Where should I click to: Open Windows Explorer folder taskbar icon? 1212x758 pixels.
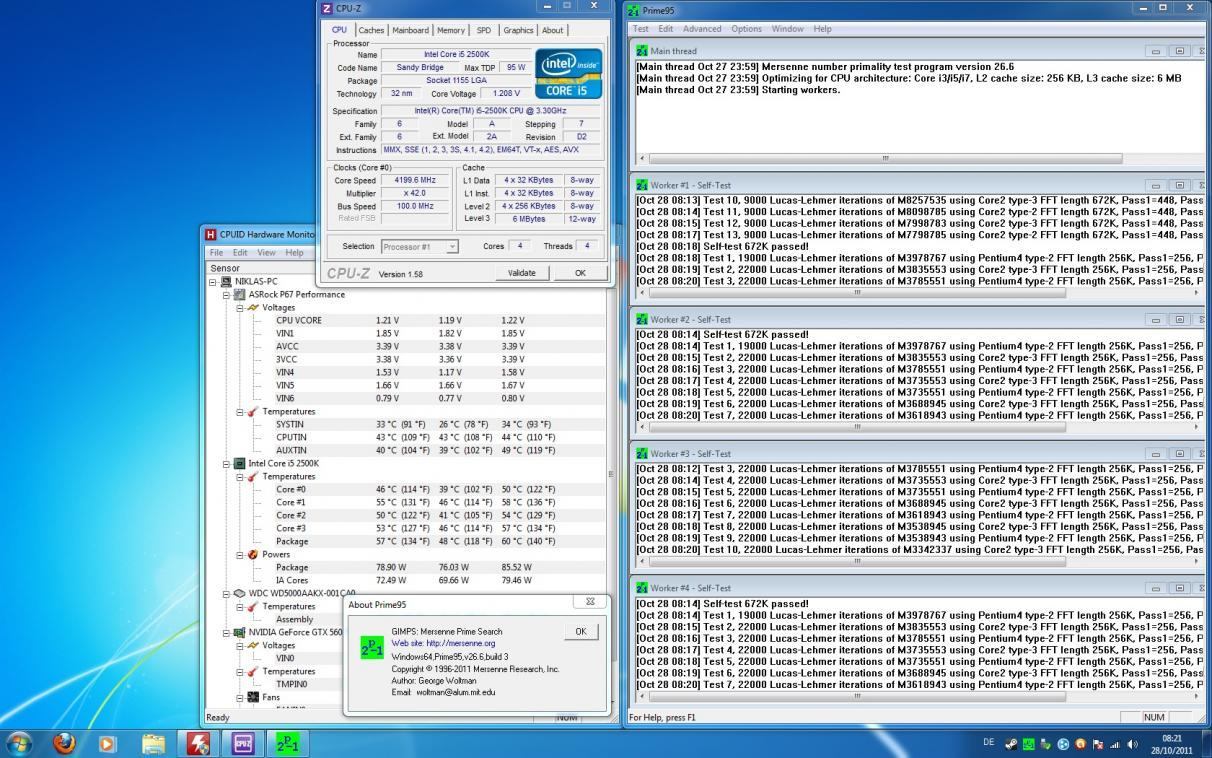click(154, 743)
